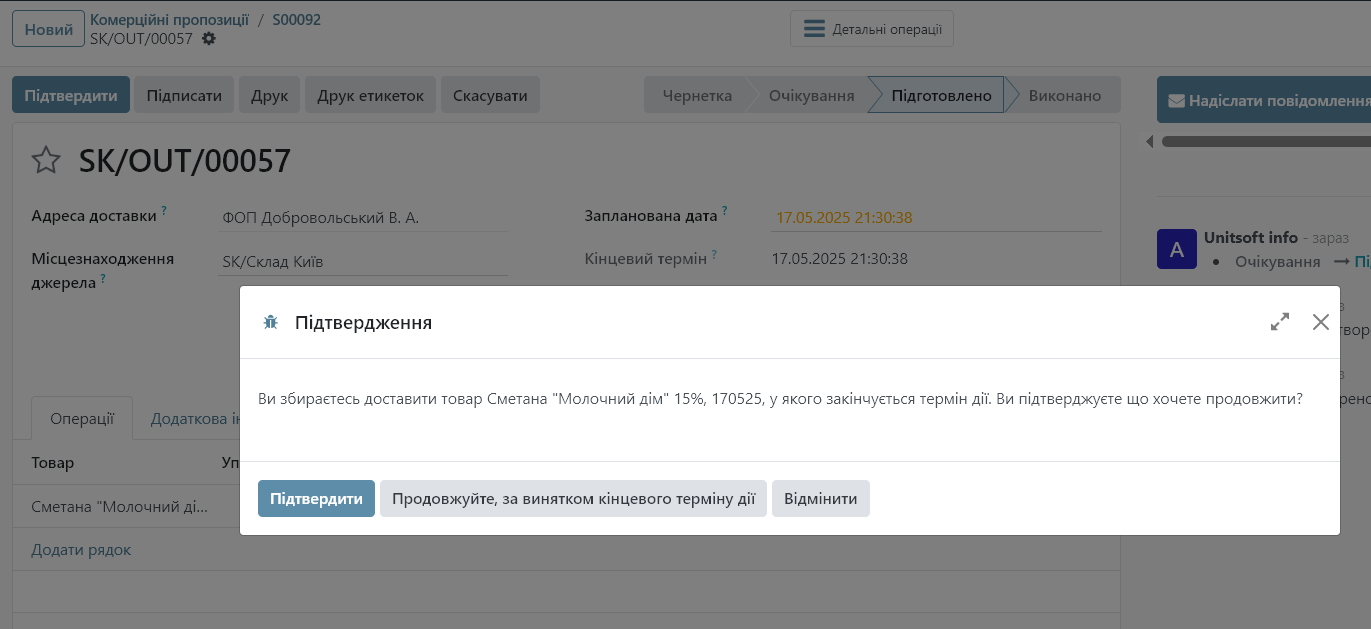The image size is (1371, 629).
Task: Click Продовжуйте, за винятком кінцевого терміну дії
Action: coord(573,498)
